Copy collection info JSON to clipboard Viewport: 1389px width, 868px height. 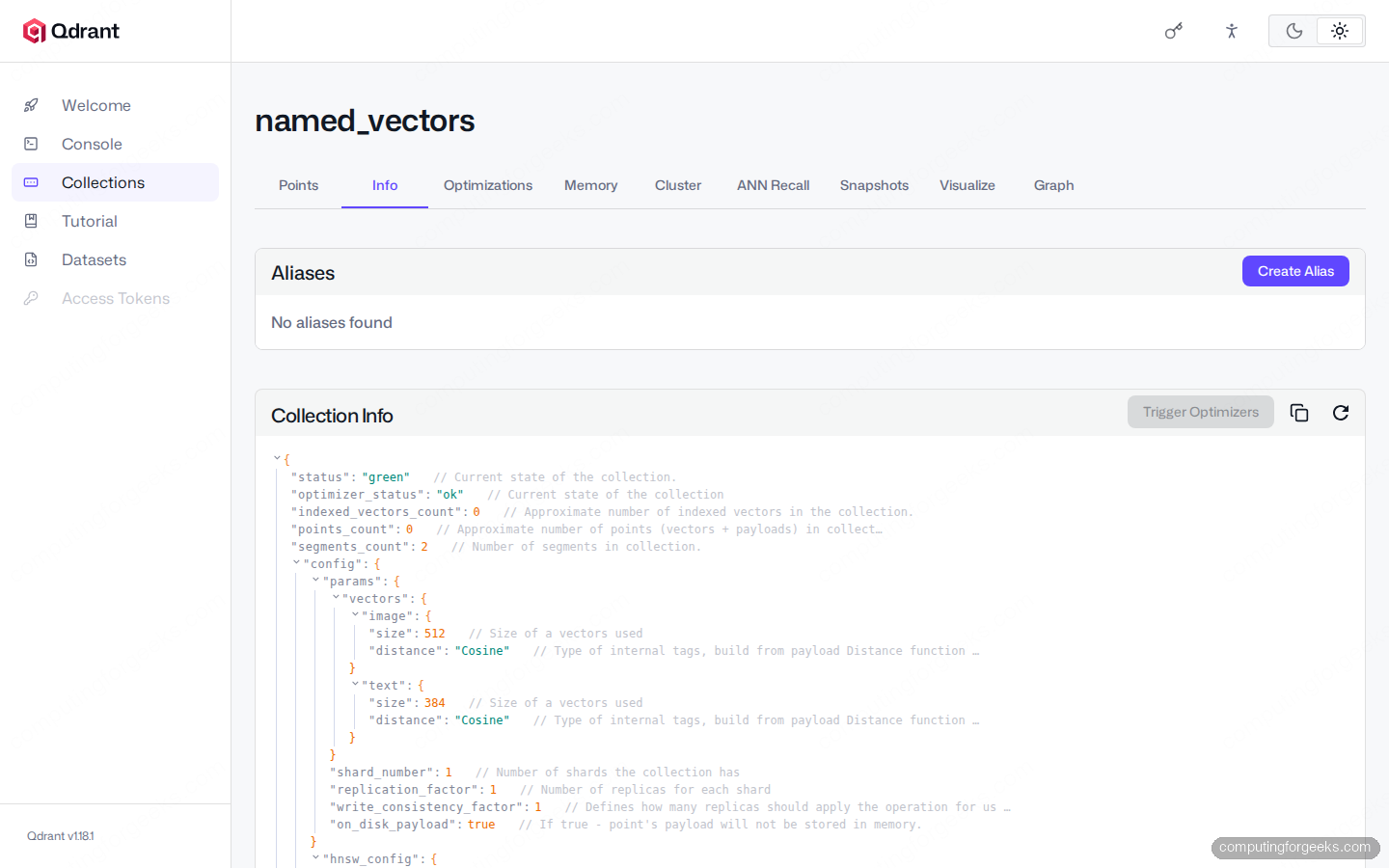(1299, 413)
